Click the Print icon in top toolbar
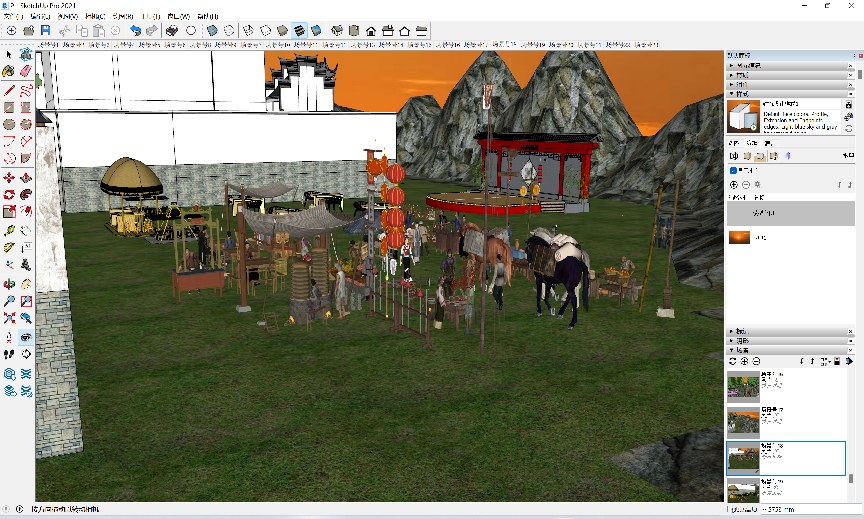The width and height of the screenshot is (864, 519). click(x=172, y=31)
